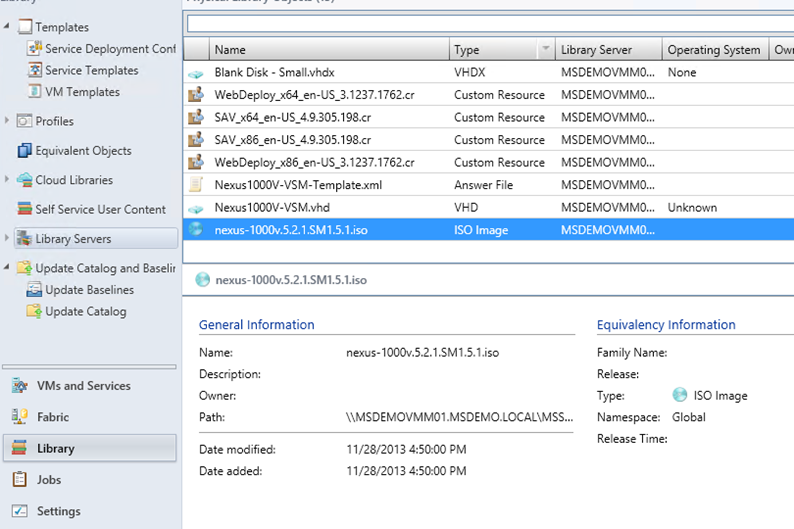Click the icon for WebDeploy_x64_en-US_3.1237.1762.cr
This screenshot has width=794, height=529.
pos(196,94)
